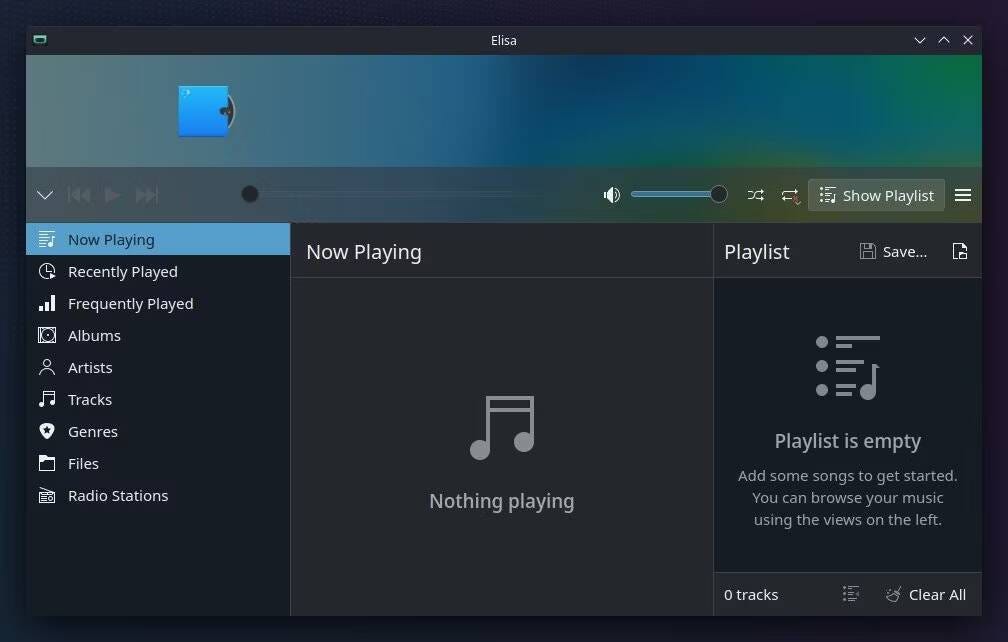View Frequently Played music
The width and height of the screenshot is (1008, 642).
click(130, 303)
